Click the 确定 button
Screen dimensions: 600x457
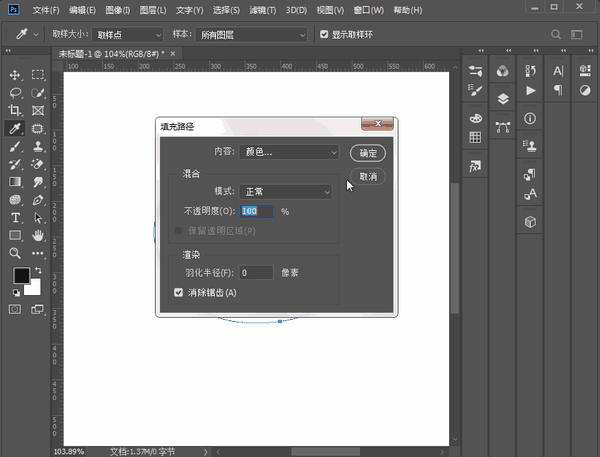click(368, 153)
